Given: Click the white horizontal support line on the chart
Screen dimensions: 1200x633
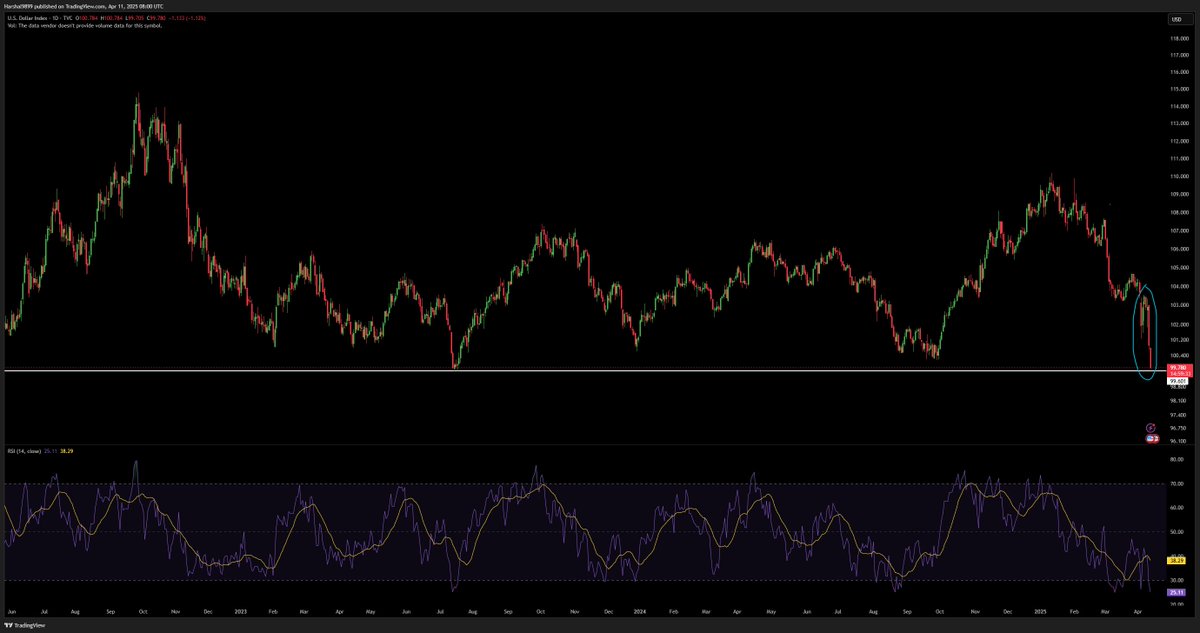Looking at the screenshot, I should tap(600, 371).
